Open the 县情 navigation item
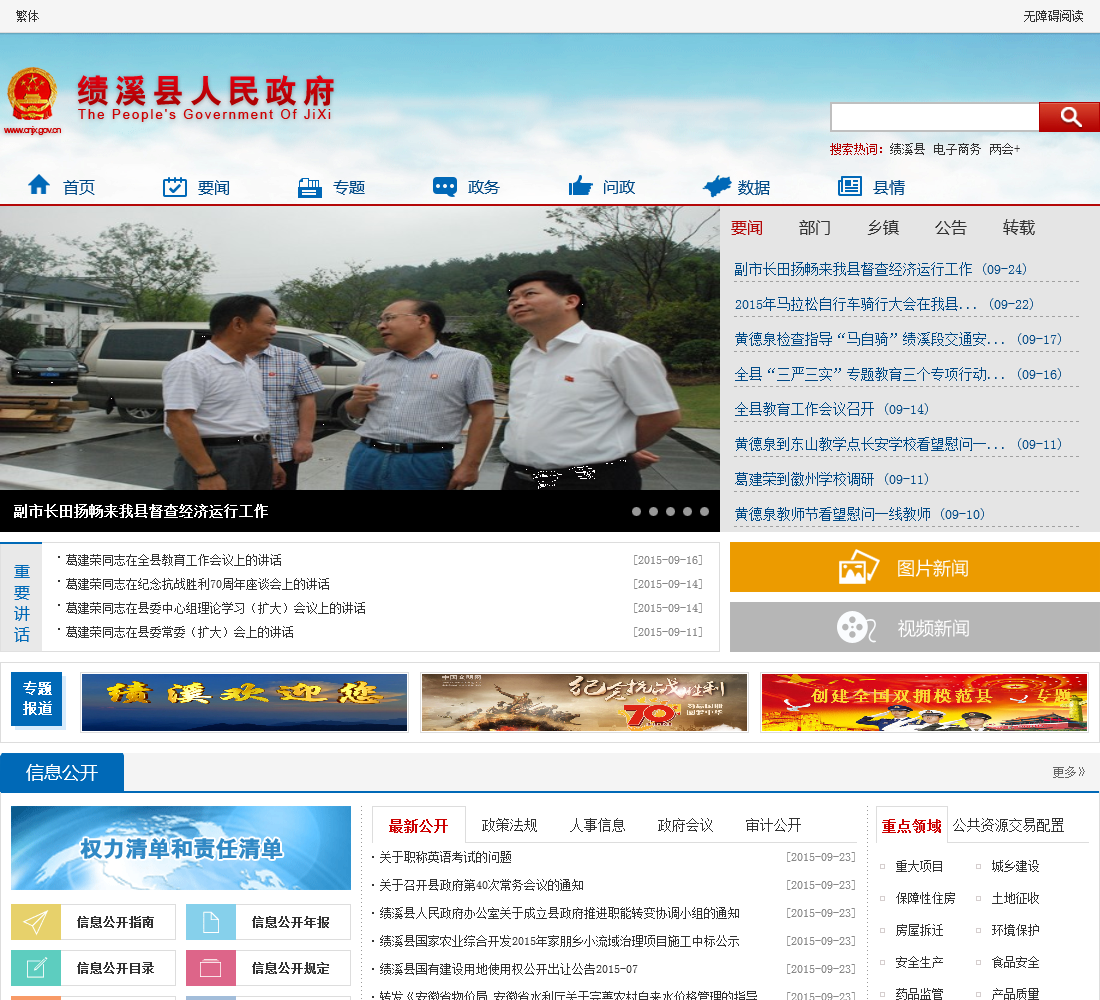Image resolution: width=1100 pixels, height=1000 pixels. click(x=889, y=187)
